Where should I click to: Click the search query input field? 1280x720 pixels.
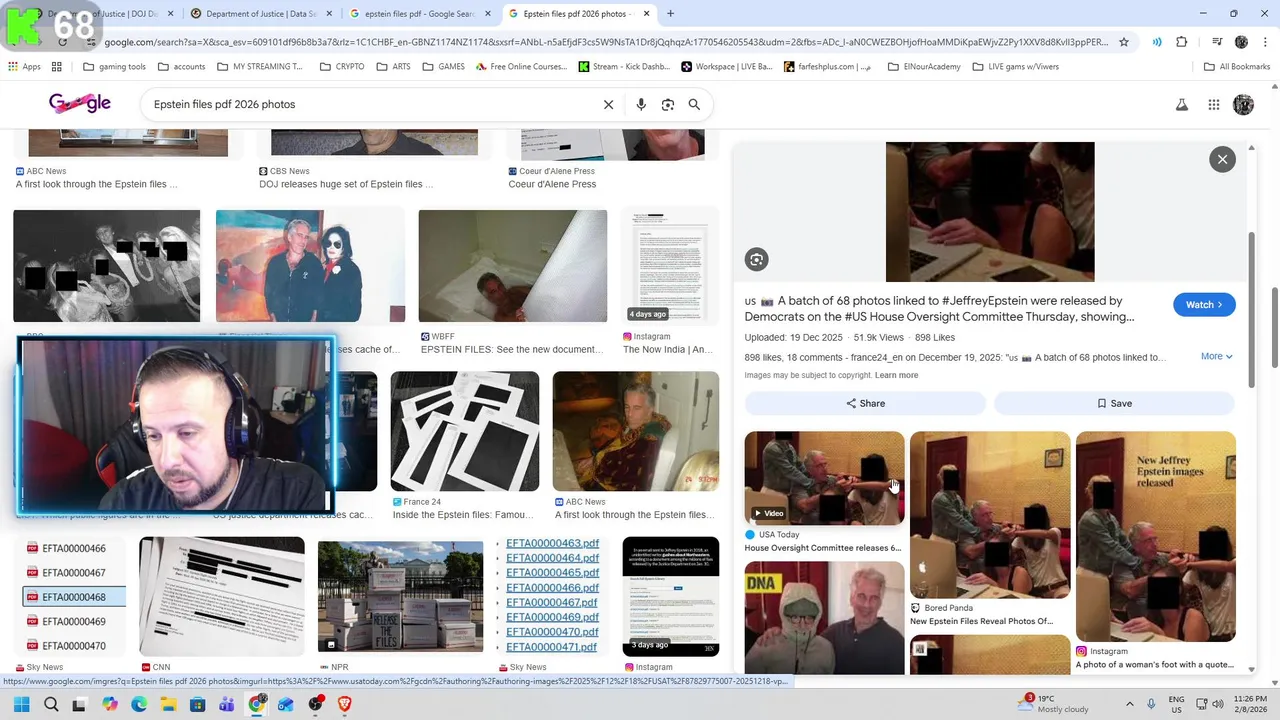click(x=370, y=104)
